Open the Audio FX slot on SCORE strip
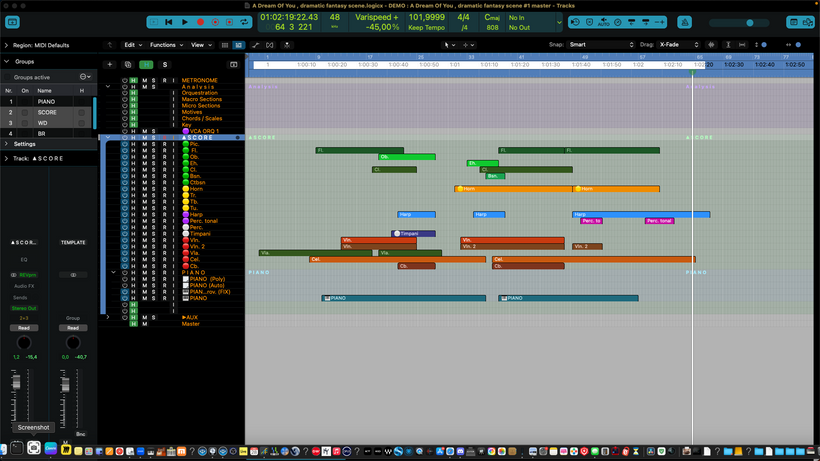The image size is (820, 461). 24,286
